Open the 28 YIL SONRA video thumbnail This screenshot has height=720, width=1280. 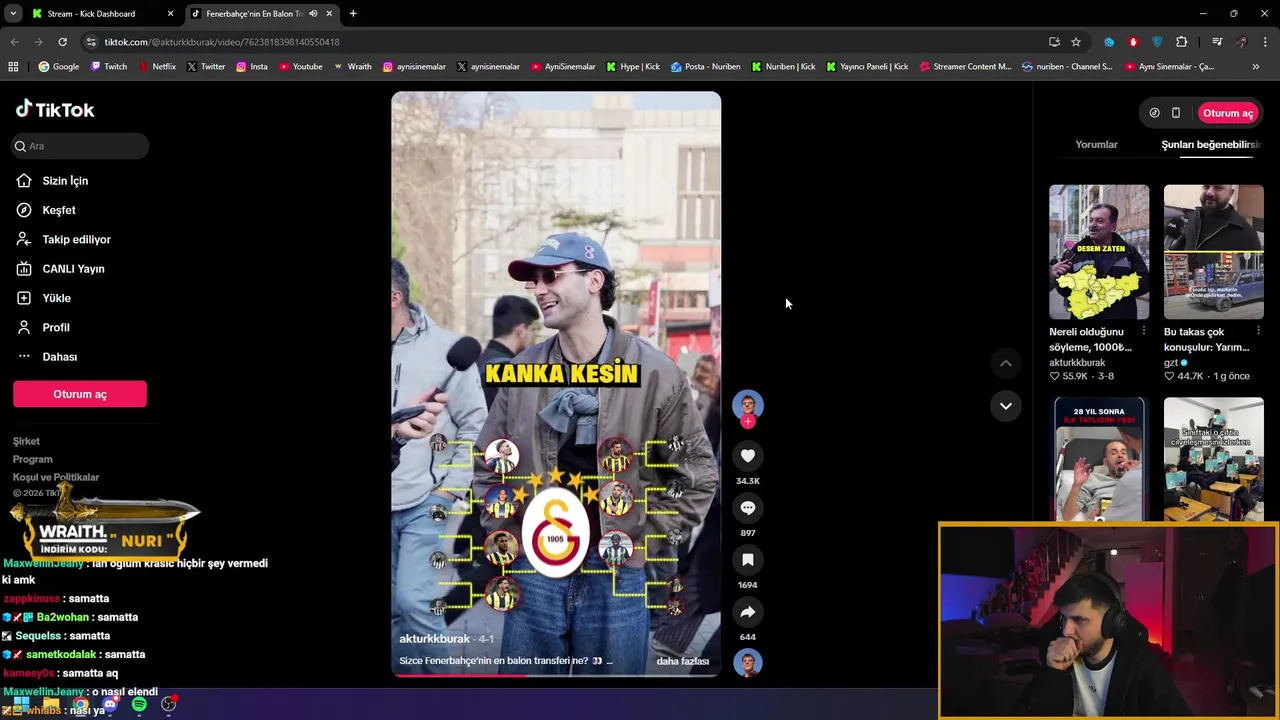(1099, 459)
